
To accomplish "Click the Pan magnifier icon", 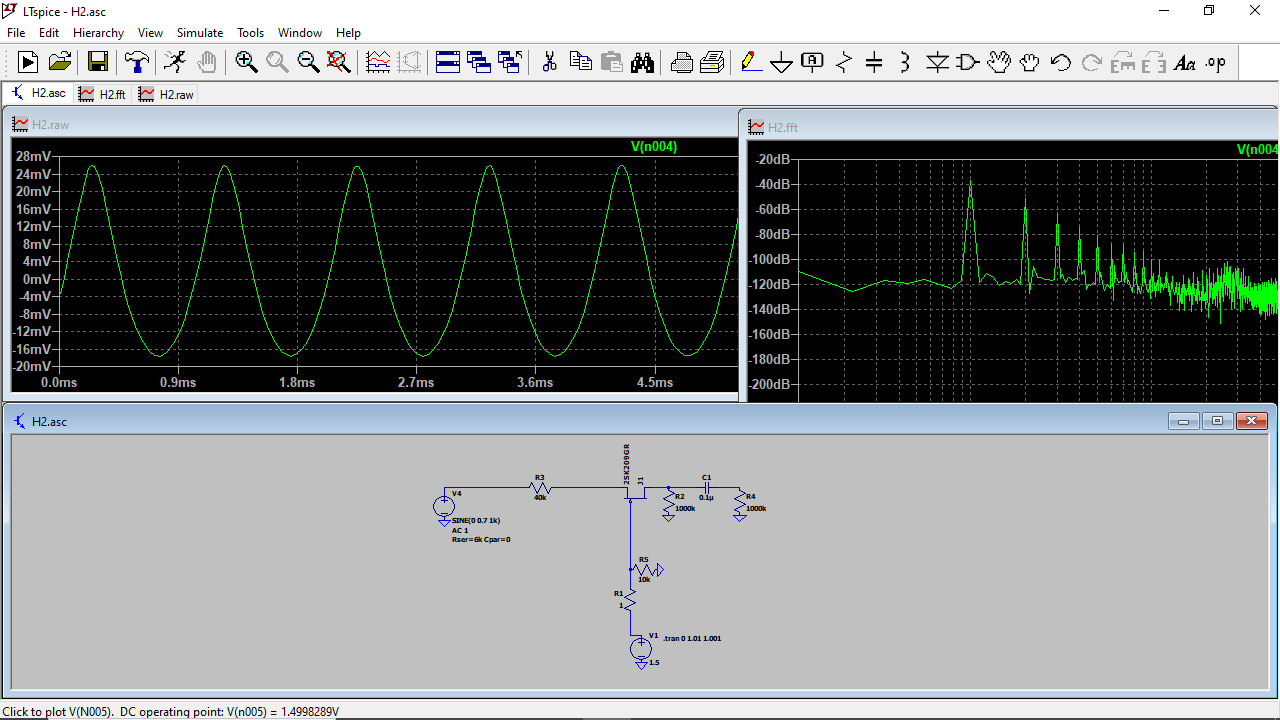I will pyautogui.click(x=277, y=62).
